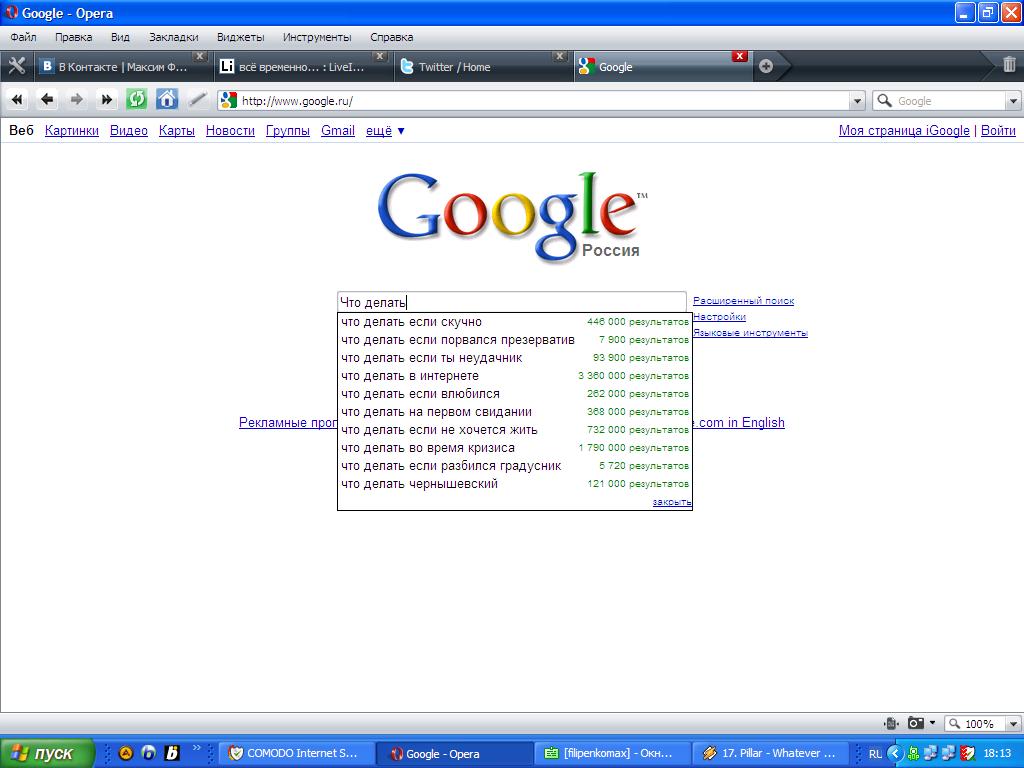
Task: Open the Инструменты menu
Action: 317,37
